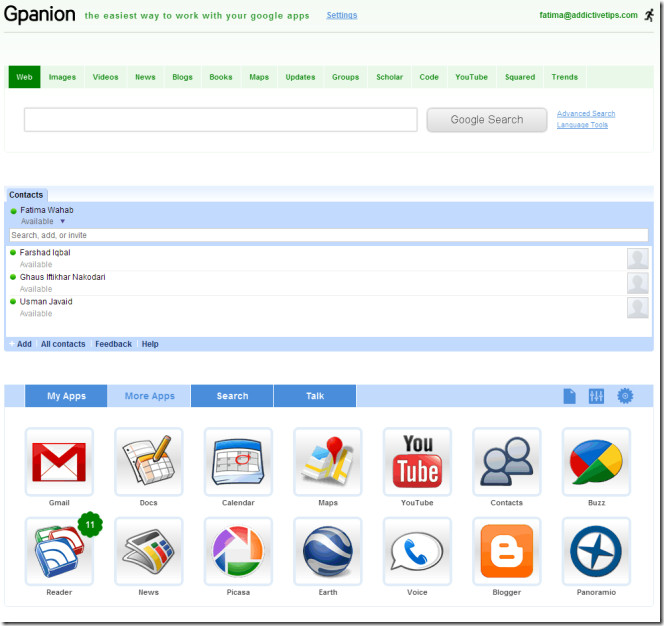Click Ghaus Iftikhar Nakodari's avatar thumbnail
This screenshot has height=626, width=664.
click(x=638, y=283)
